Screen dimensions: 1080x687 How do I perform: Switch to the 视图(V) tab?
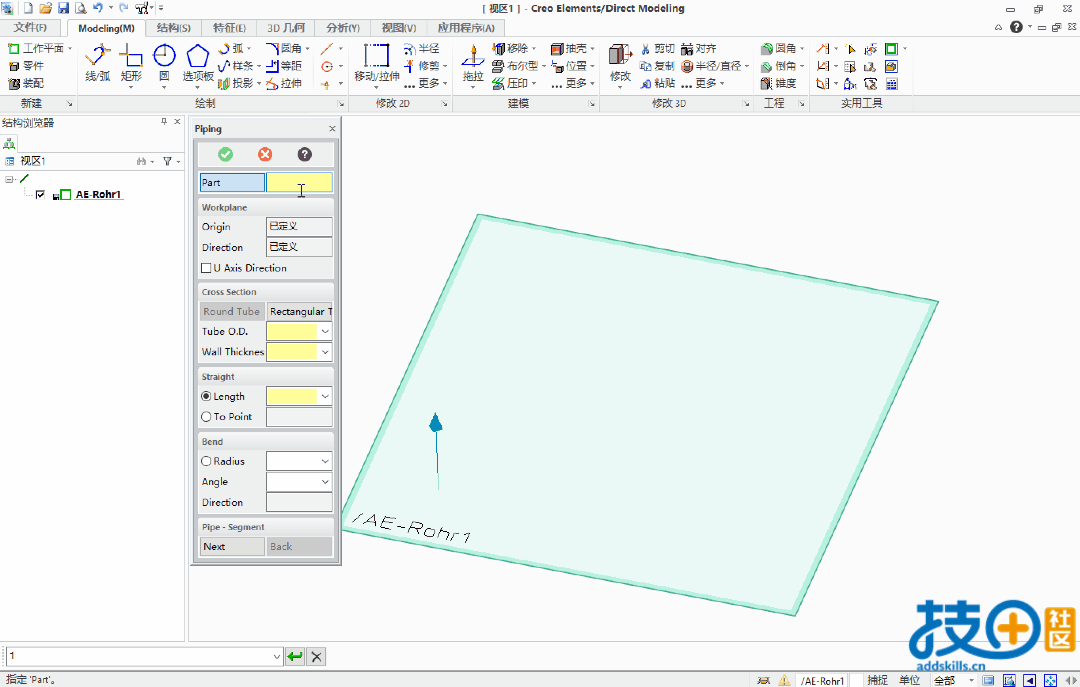click(x=399, y=28)
